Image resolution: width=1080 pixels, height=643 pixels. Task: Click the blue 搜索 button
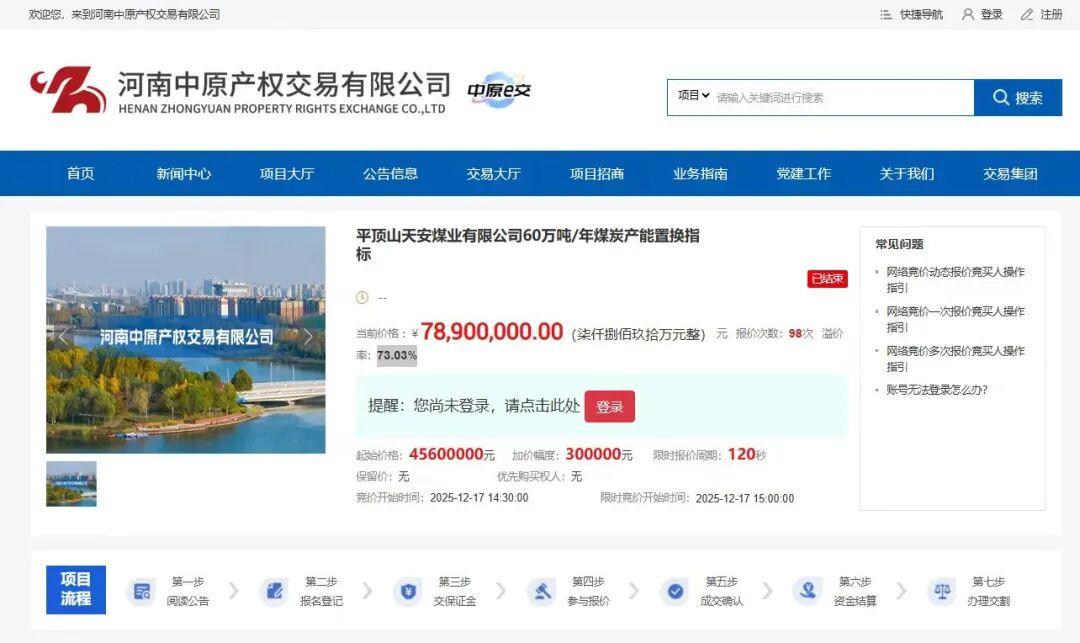coord(1018,98)
